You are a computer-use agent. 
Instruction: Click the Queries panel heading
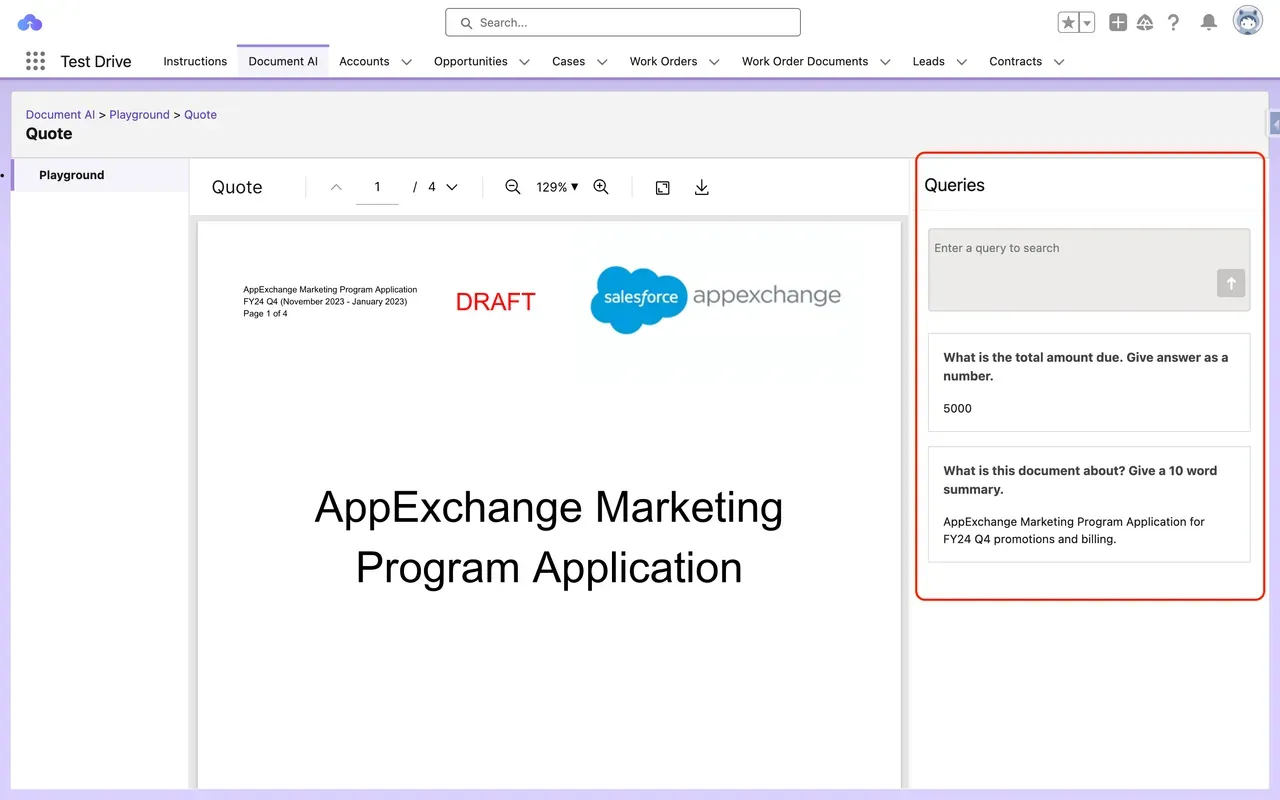click(954, 185)
